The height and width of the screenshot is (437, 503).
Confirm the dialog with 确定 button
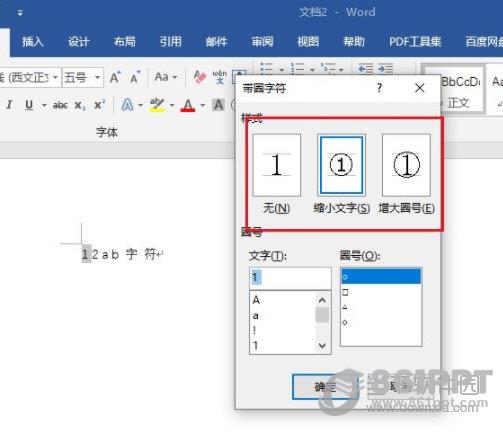point(325,387)
